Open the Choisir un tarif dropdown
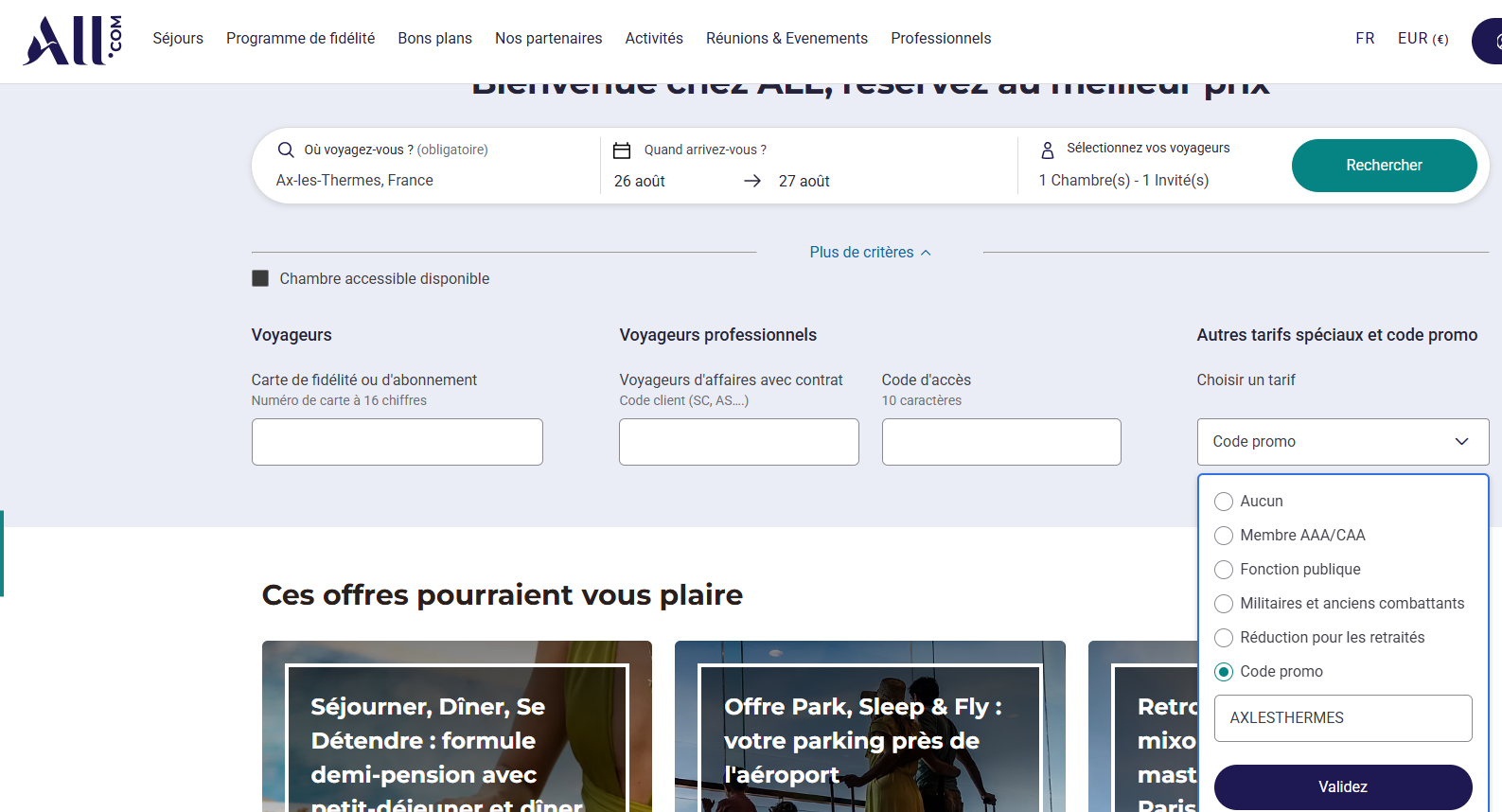Viewport: 1502px width, 812px height. (x=1342, y=442)
